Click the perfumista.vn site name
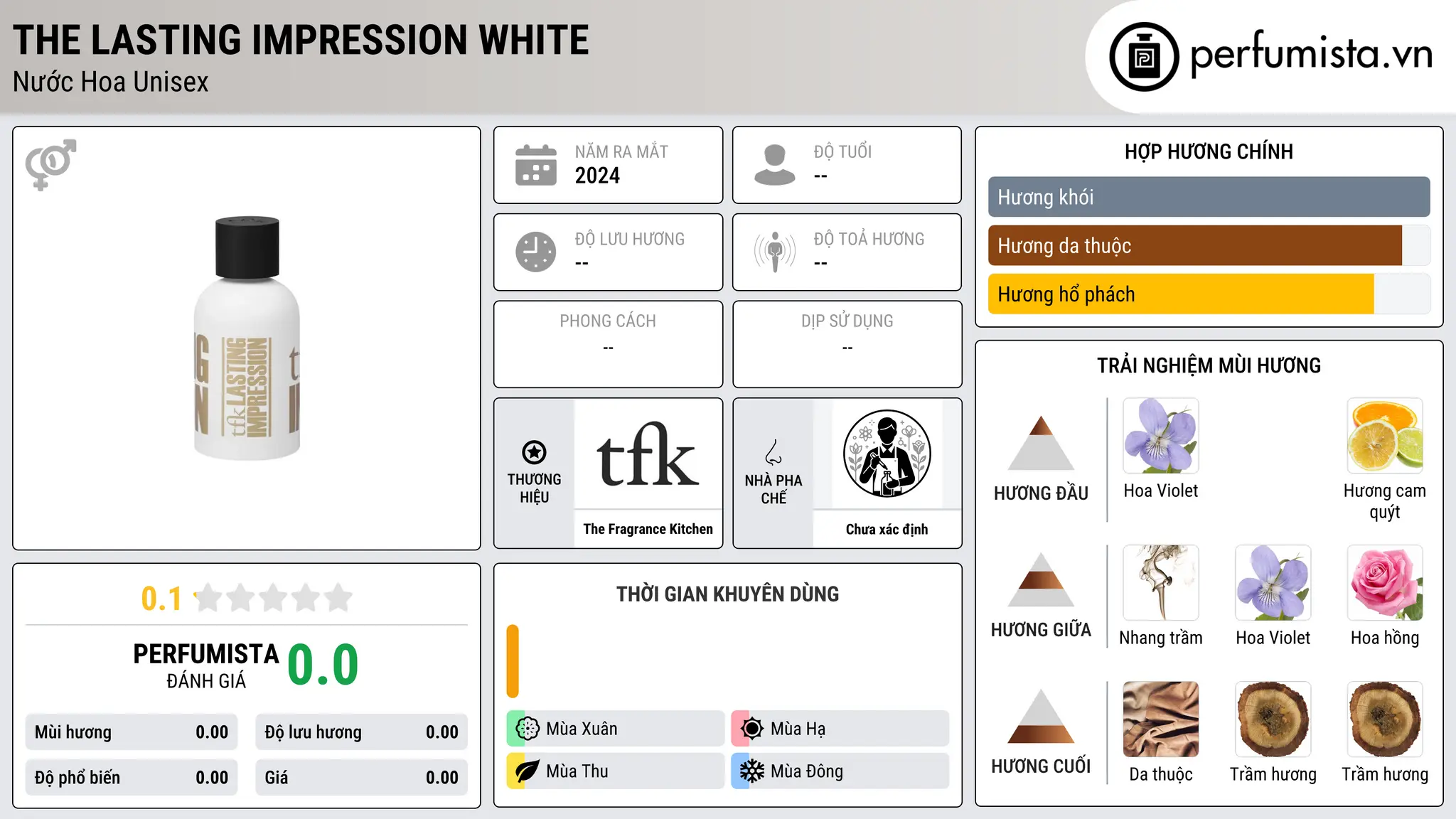This screenshot has width=1456, height=819. point(1311,55)
